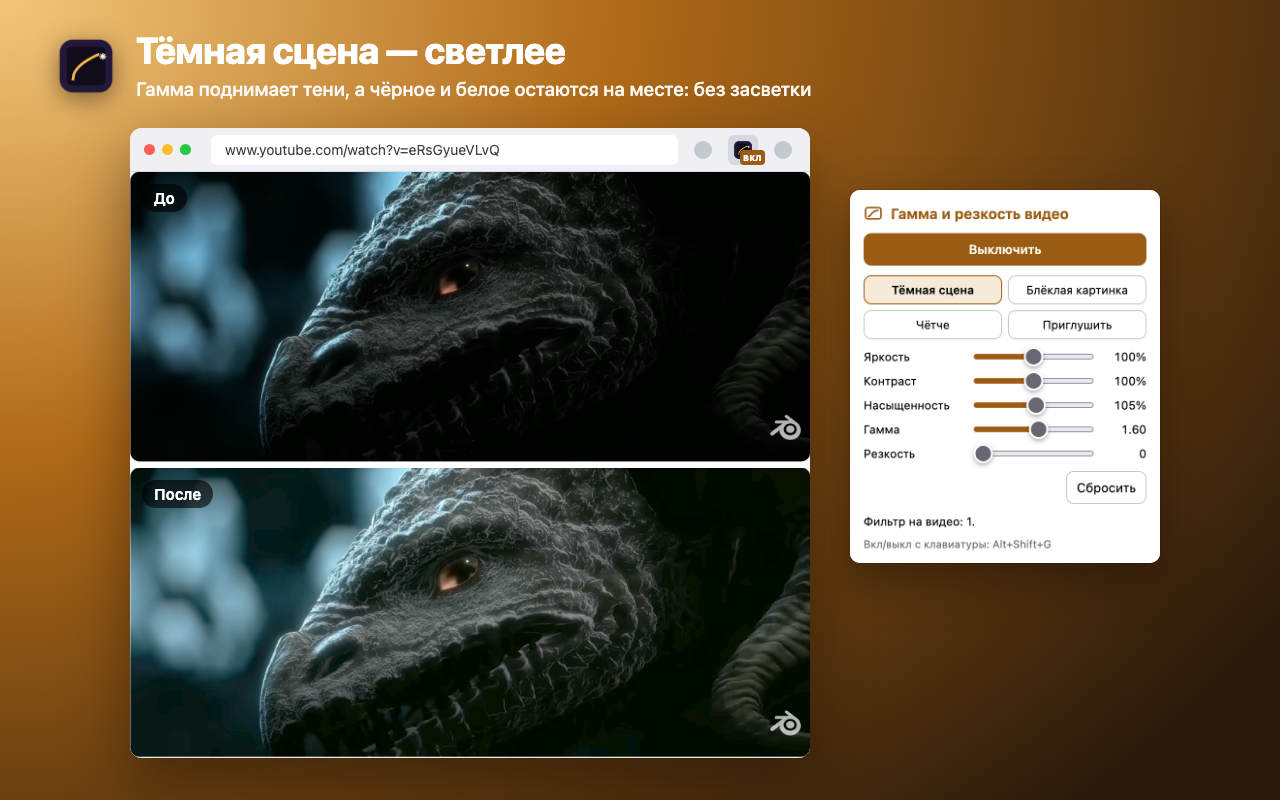Click the text Фильтр на видео: 1.
1280x800 pixels.
[x=919, y=521]
